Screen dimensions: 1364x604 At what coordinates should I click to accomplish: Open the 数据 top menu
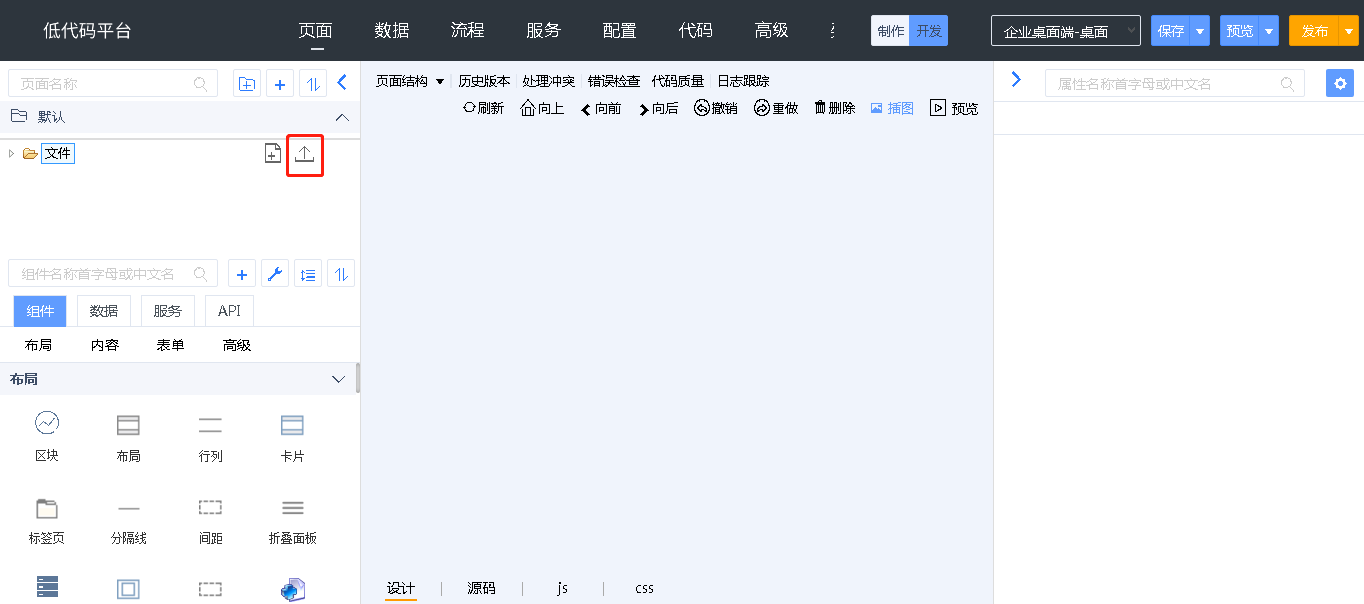point(392,31)
